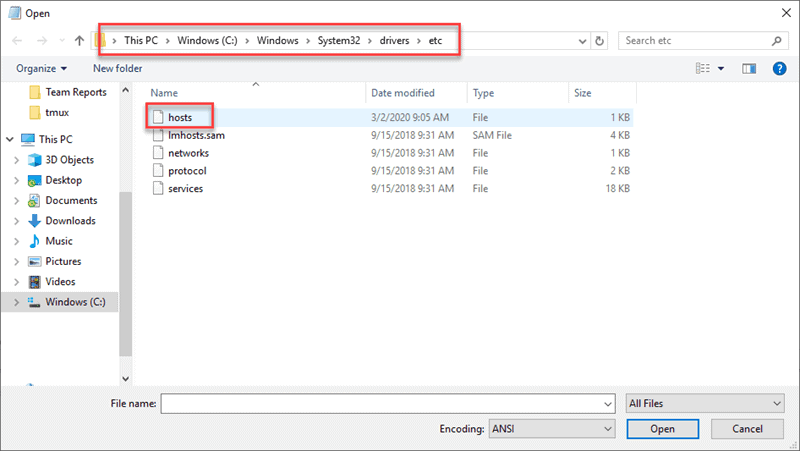Open the view options dropdown arrow
Viewport: 800px width, 451px height.
721,68
